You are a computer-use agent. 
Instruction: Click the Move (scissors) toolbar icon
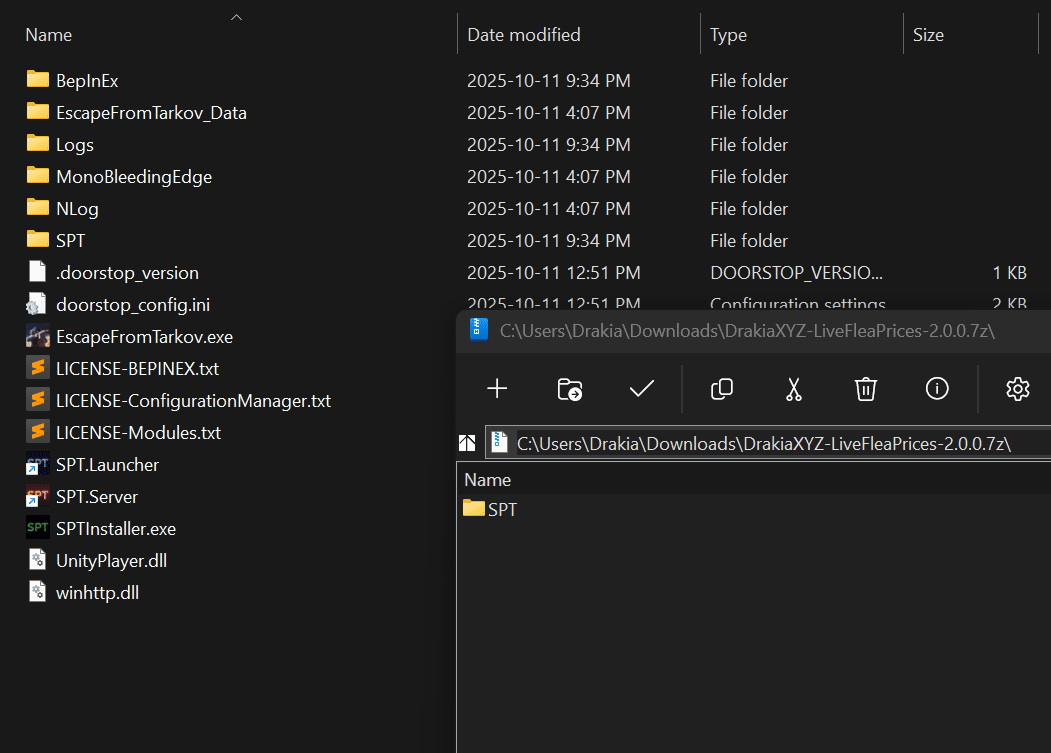794,389
